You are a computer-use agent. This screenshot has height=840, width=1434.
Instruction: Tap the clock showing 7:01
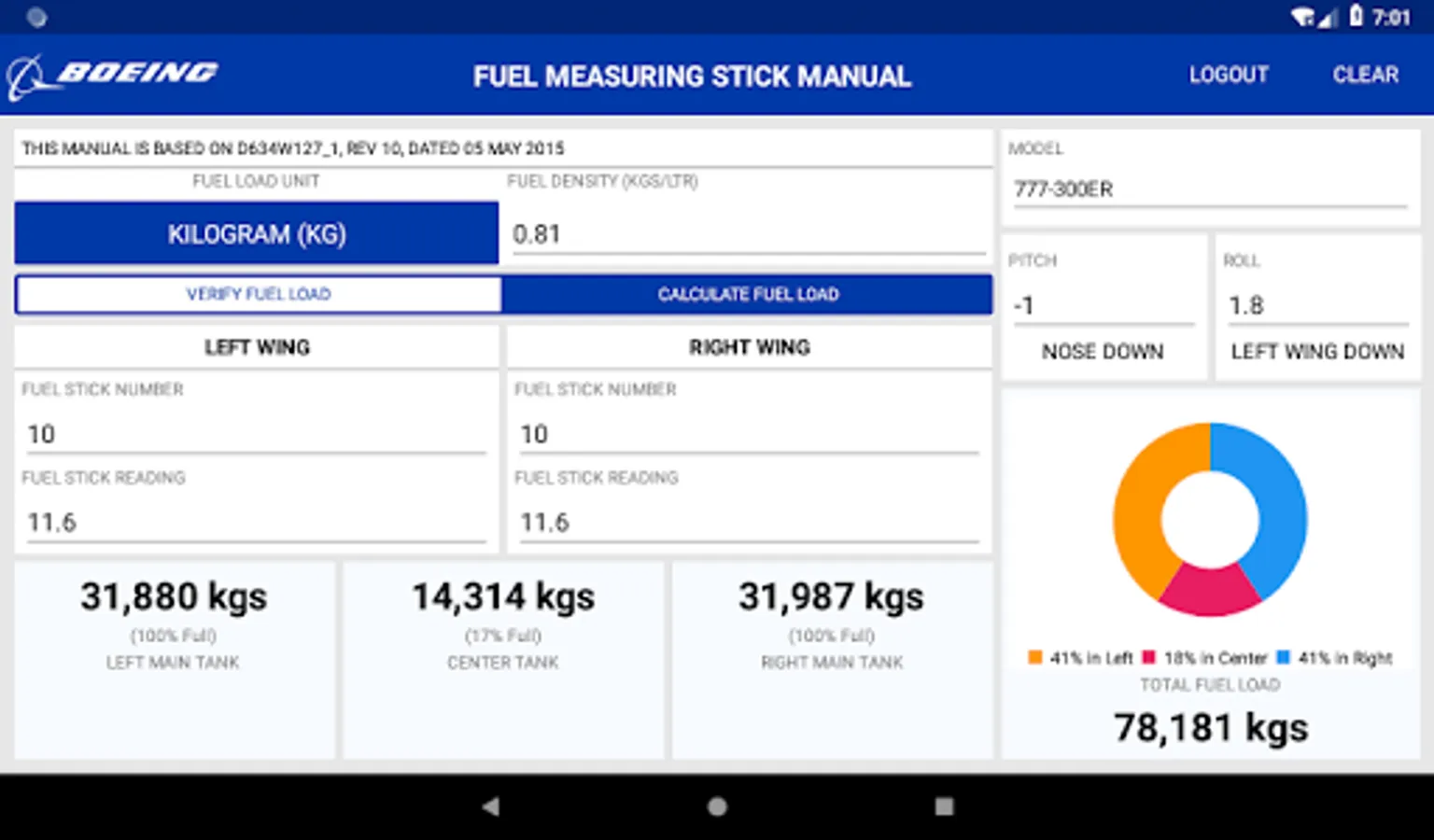1391,17
